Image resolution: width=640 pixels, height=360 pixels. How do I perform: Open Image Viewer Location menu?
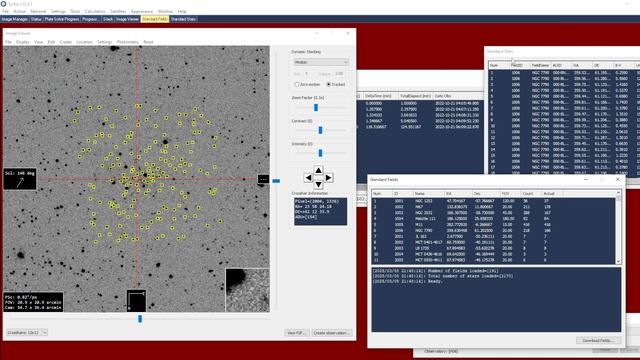(x=84, y=42)
